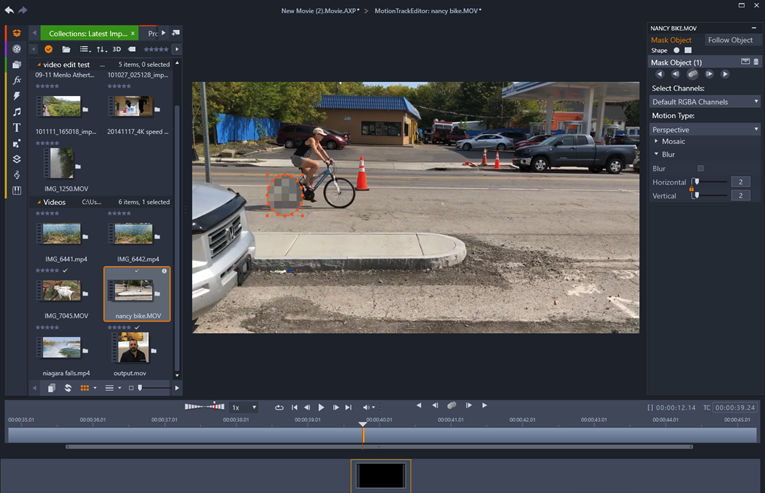This screenshot has width=765, height=493.
Task: Select the output.mov thumbnail
Action: (x=133, y=347)
